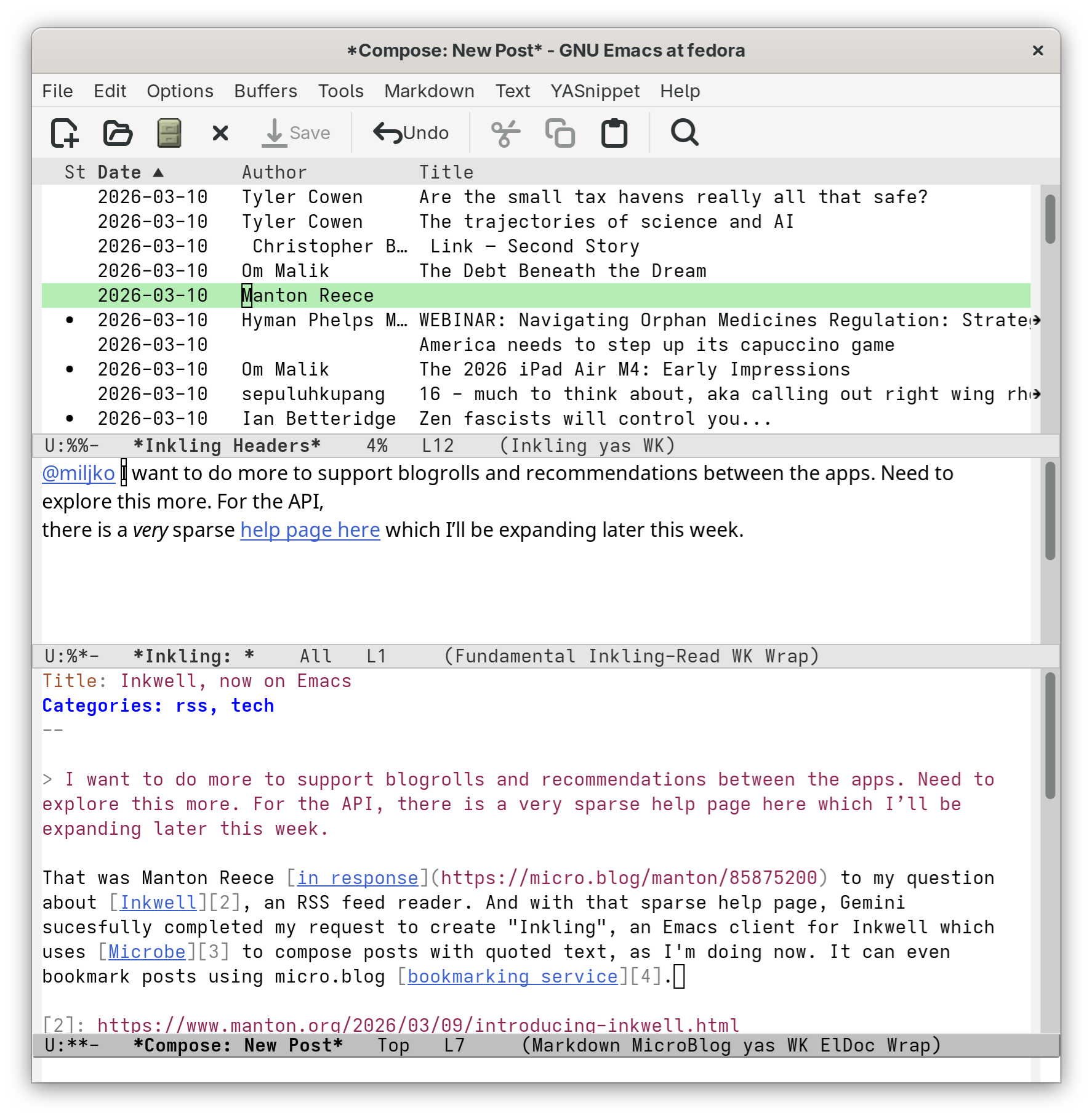Follow the help page here link
The width and height of the screenshot is (1092, 1118).
coord(310,529)
